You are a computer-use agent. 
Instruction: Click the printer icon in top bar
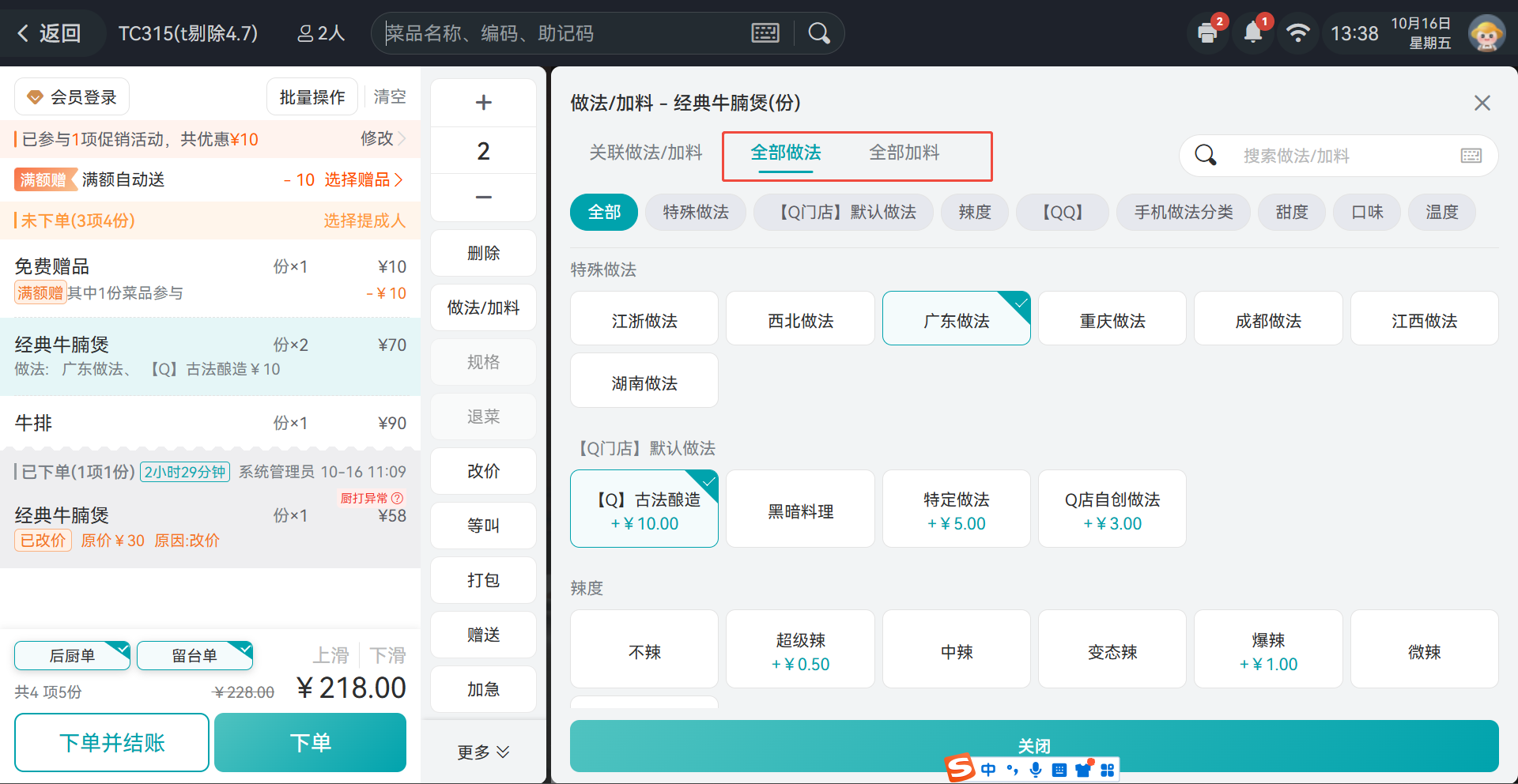pyautogui.click(x=1206, y=33)
